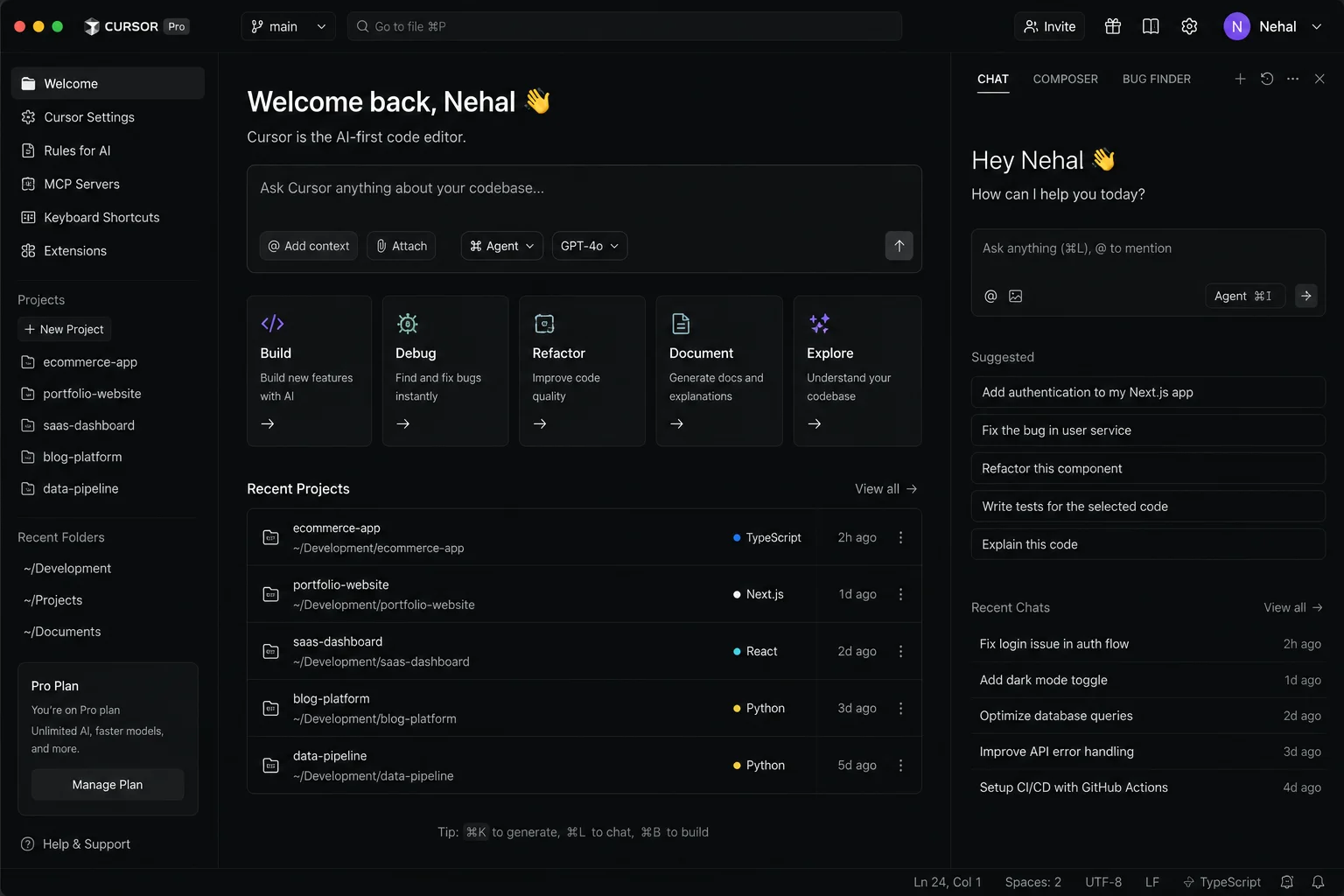Click the Debug card bug icon
This screenshot has width=1344, height=896.
(x=407, y=324)
